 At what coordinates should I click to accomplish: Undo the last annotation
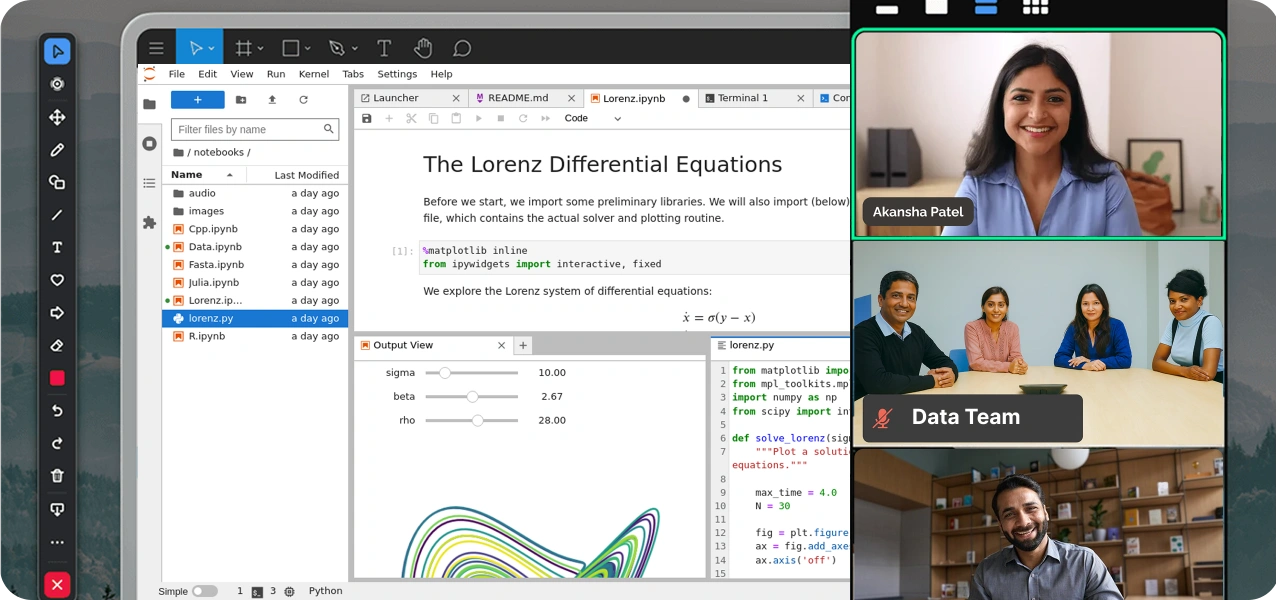[57, 411]
